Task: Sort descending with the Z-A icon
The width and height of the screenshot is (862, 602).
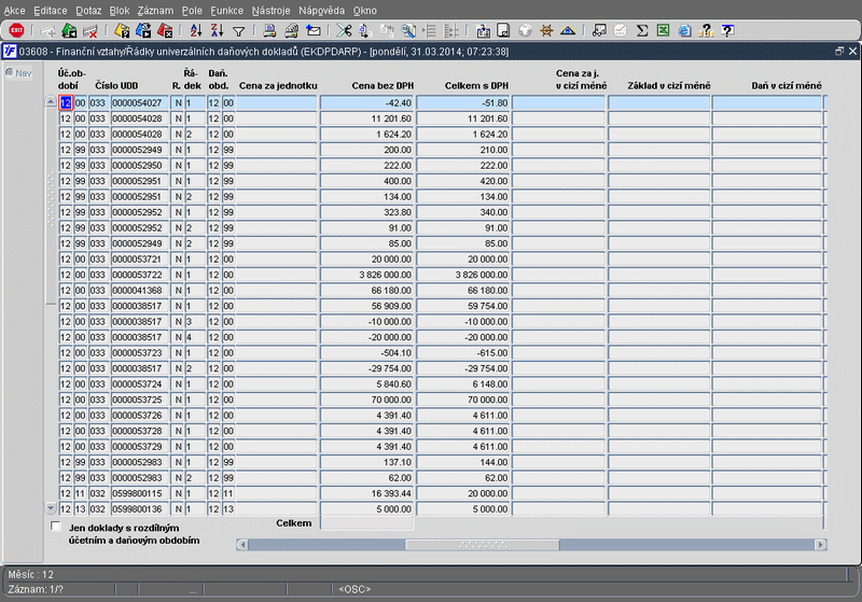Action: click(x=217, y=31)
